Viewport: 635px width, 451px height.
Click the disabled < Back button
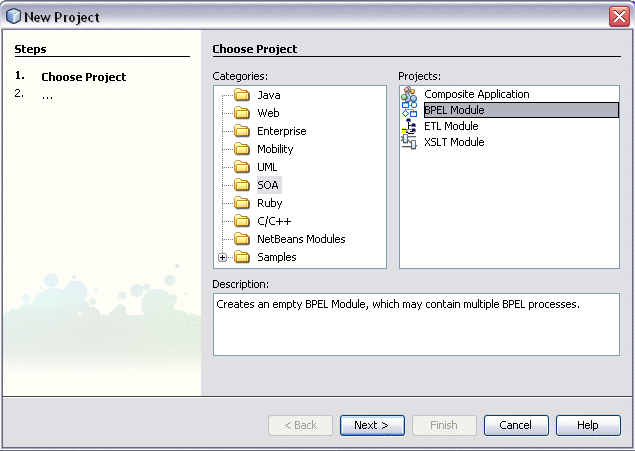coord(300,425)
